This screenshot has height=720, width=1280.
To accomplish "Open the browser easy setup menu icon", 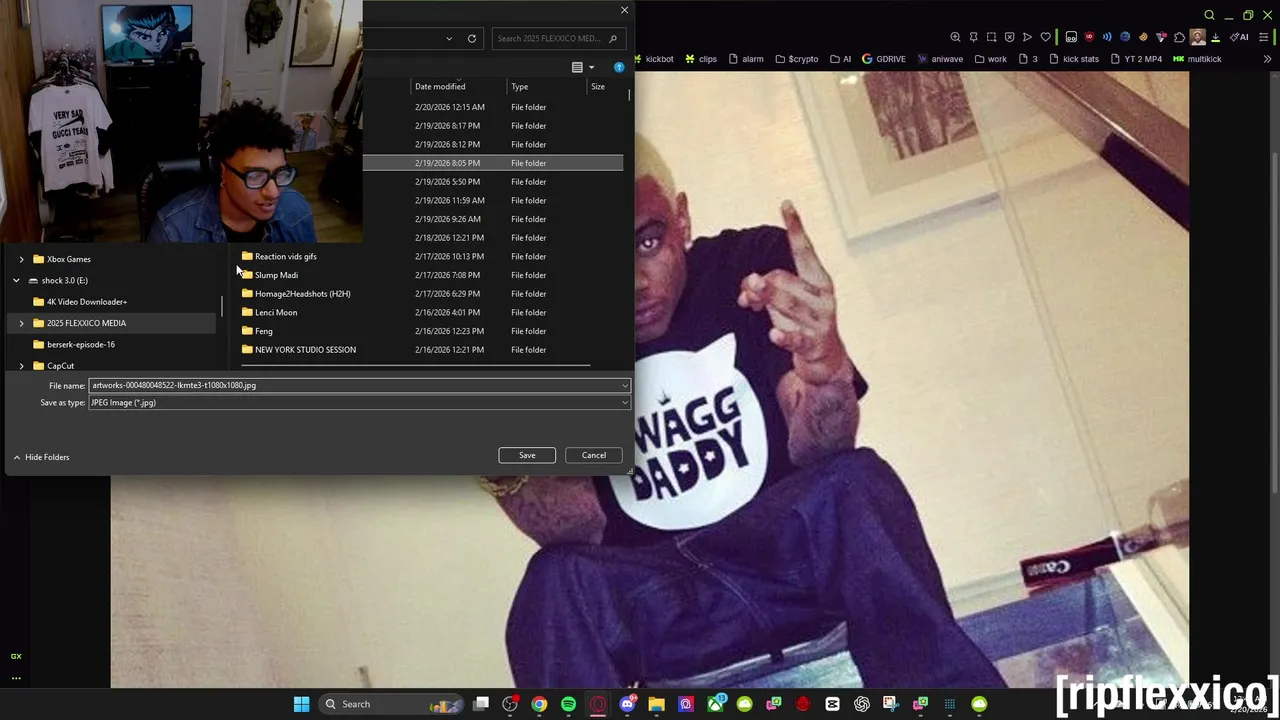I will point(1263,37).
